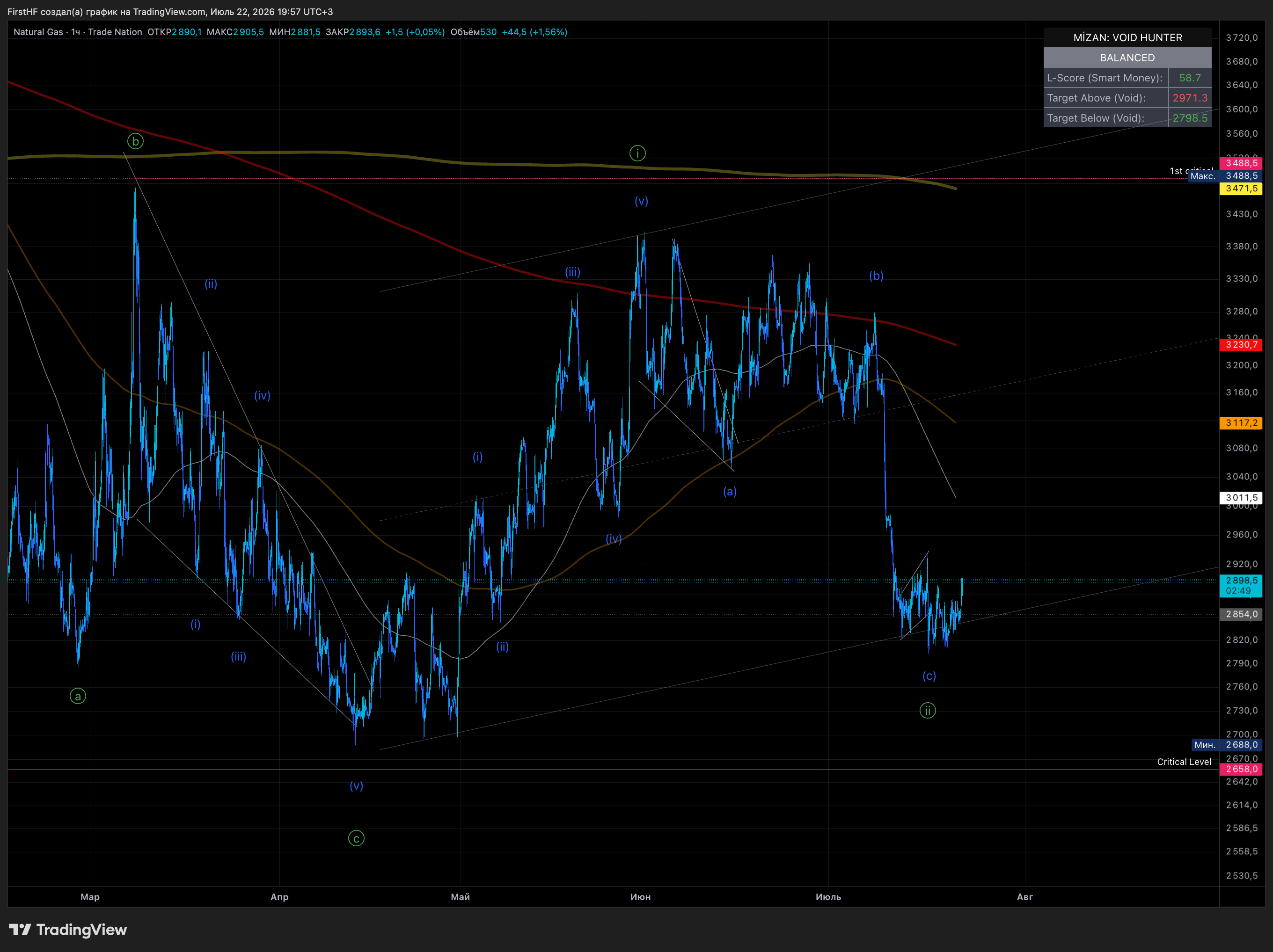Click the green circled 'a' wave label
Image resolution: width=1273 pixels, height=952 pixels.
pyautogui.click(x=78, y=696)
